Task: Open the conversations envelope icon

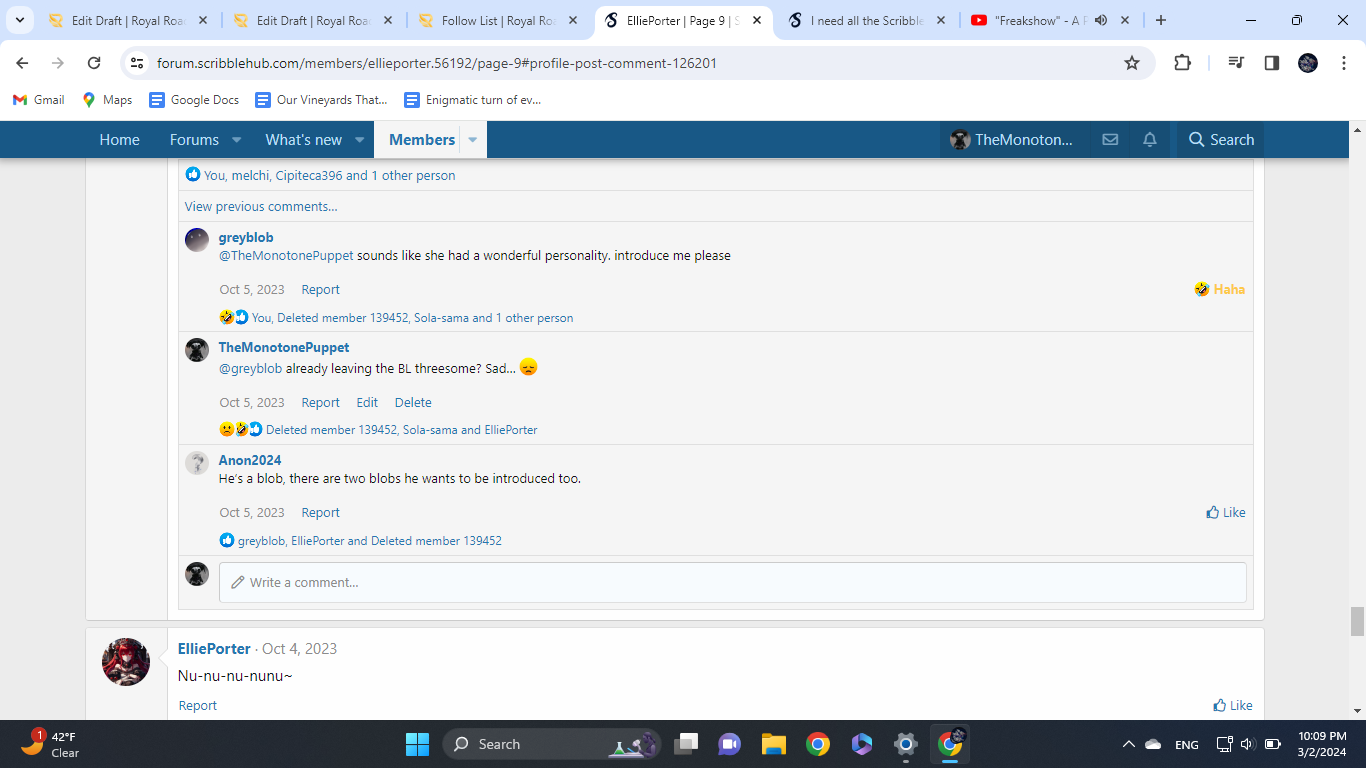Action: pos(1110,139)
